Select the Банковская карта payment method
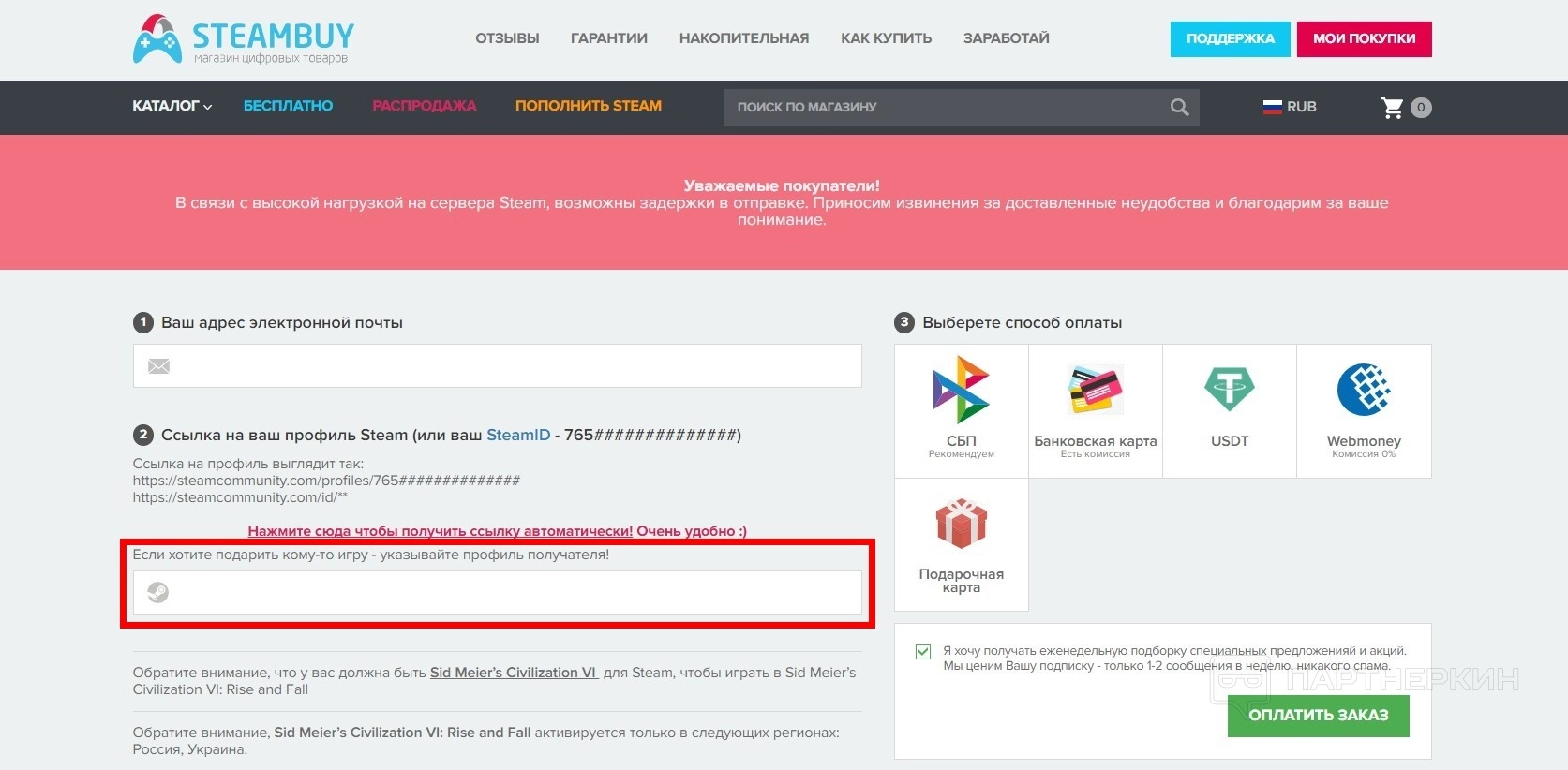This screenshot has width=1568, height=770. tap(1096, 411)
